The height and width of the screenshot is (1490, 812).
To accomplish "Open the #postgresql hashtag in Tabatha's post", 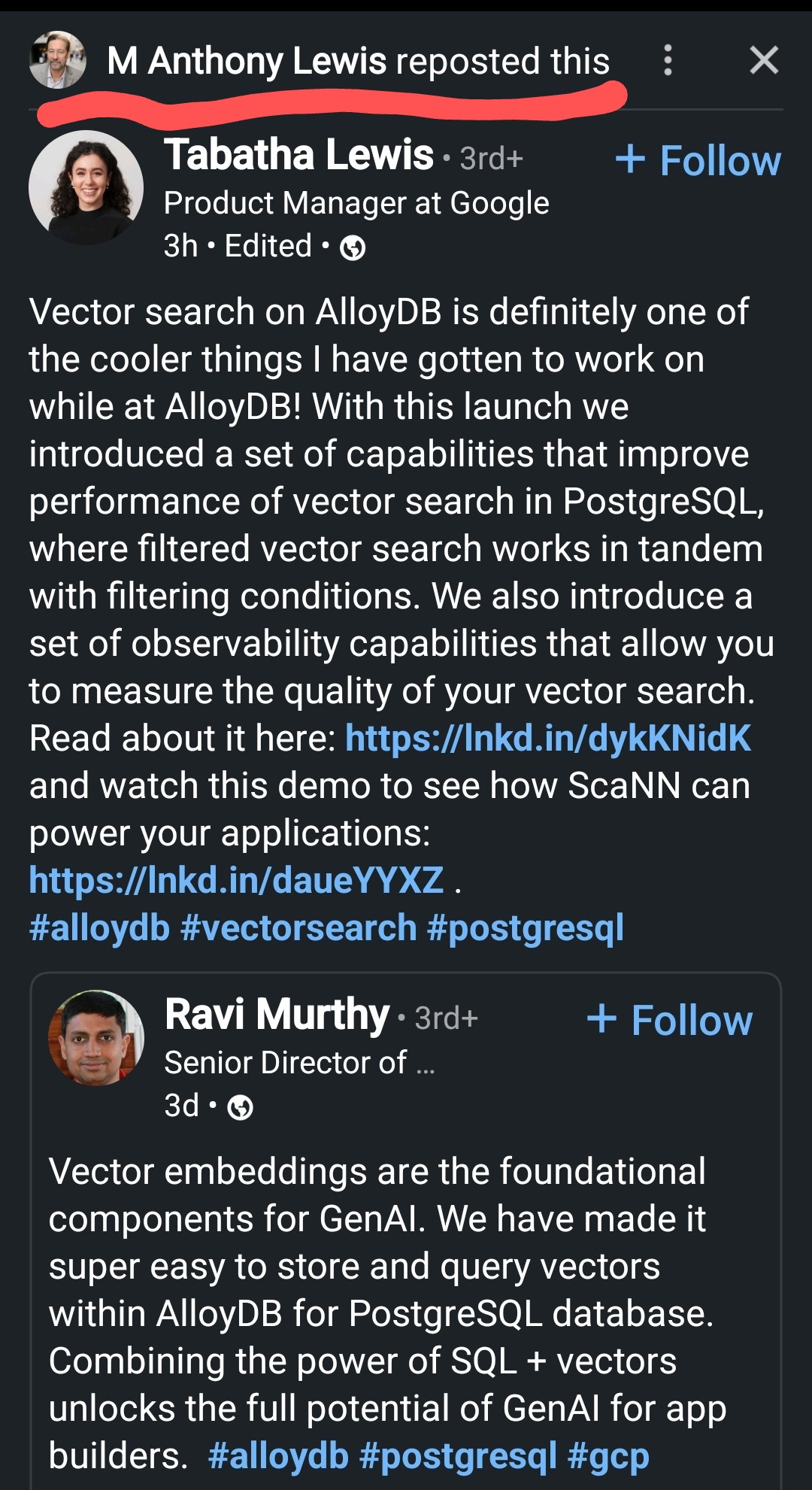I will 526,927.
